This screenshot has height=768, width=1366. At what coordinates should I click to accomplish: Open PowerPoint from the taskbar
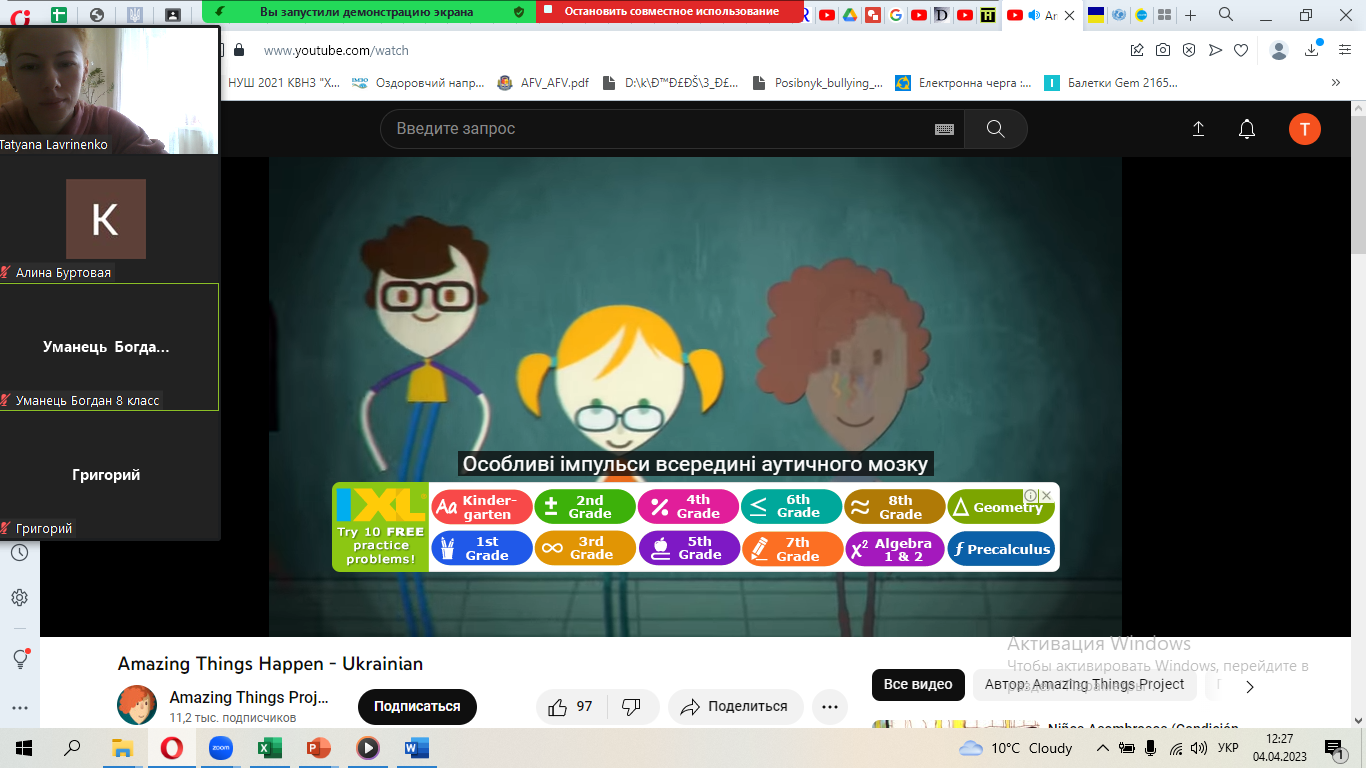click(318, 748)
